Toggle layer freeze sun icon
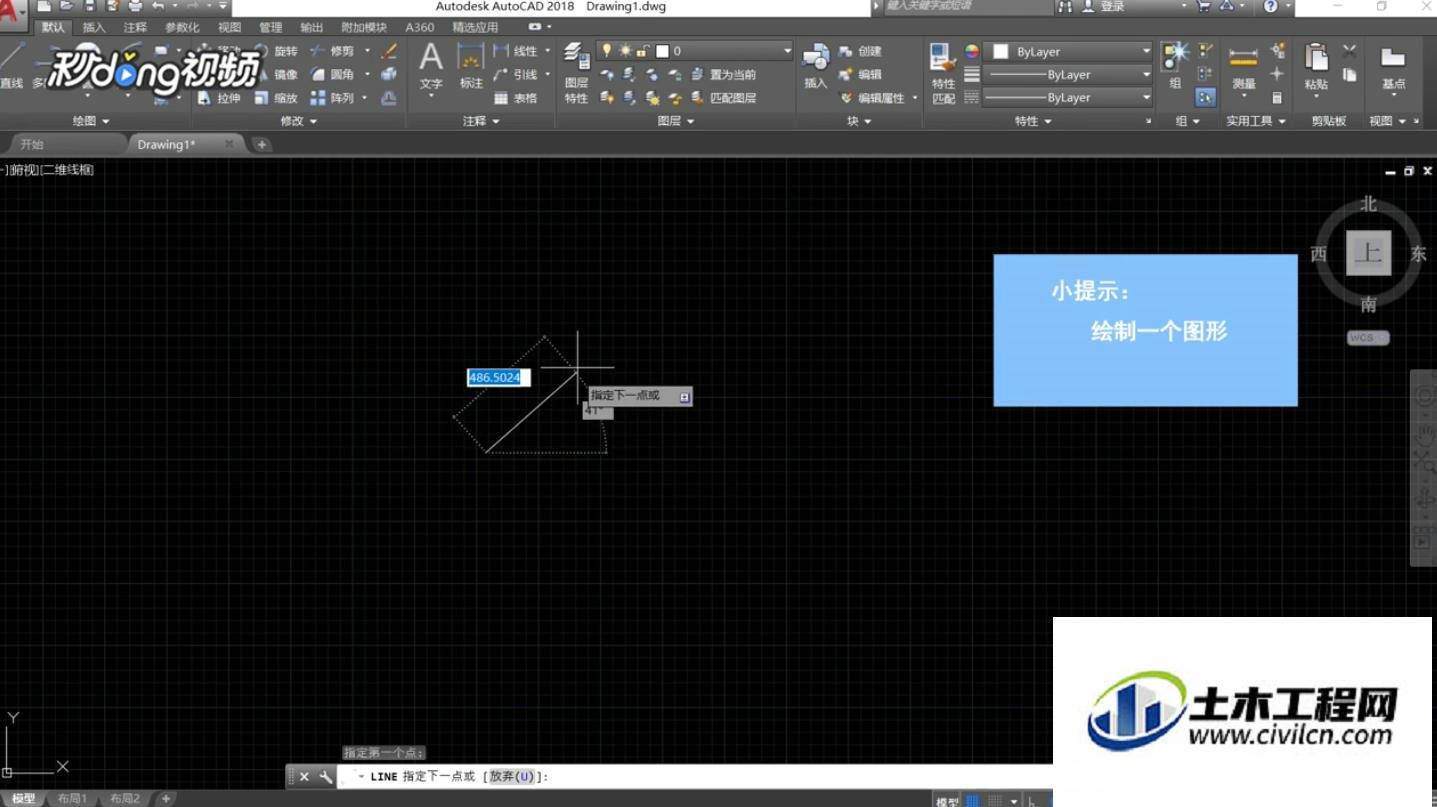1437x807 pixels. 624,50
